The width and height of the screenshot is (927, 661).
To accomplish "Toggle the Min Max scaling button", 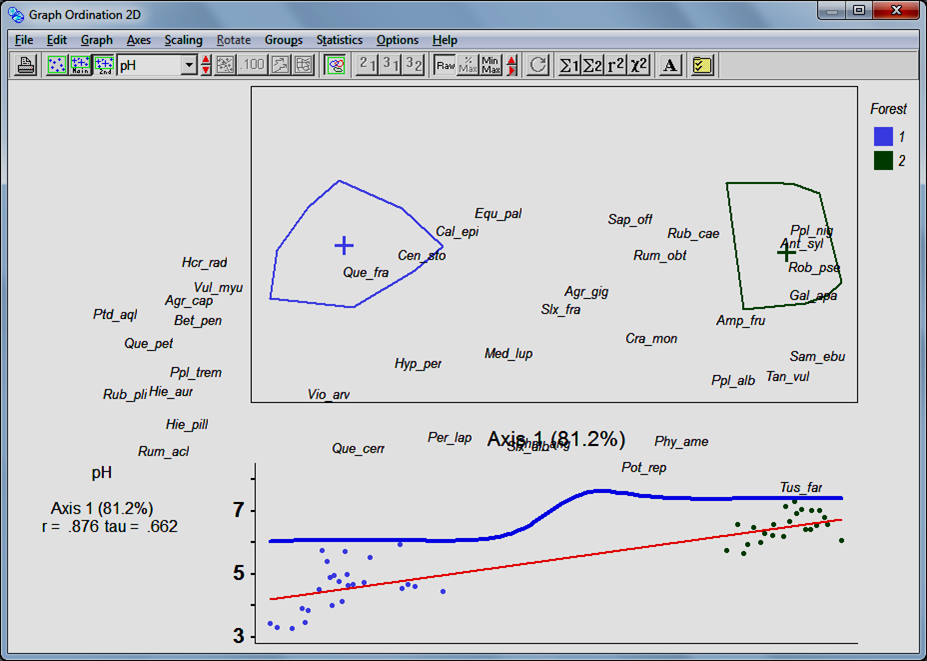I will (490, 65).
